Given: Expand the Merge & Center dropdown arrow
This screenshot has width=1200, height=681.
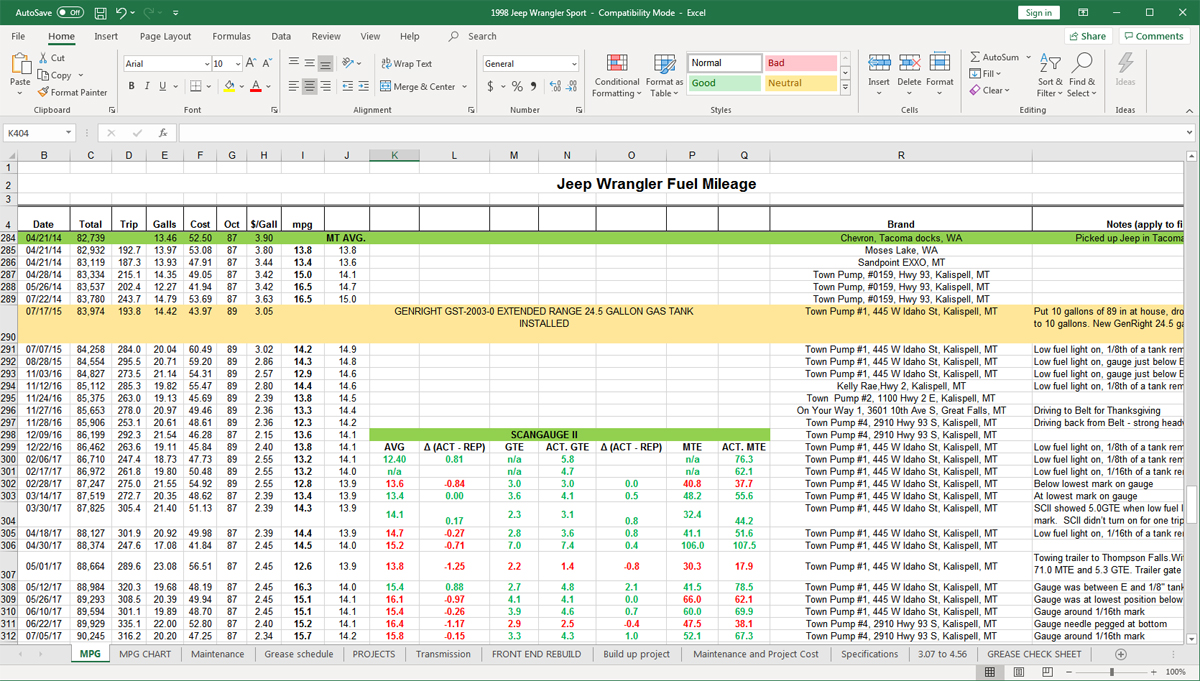Looking at the screenshot, I should tap(465, 87).
